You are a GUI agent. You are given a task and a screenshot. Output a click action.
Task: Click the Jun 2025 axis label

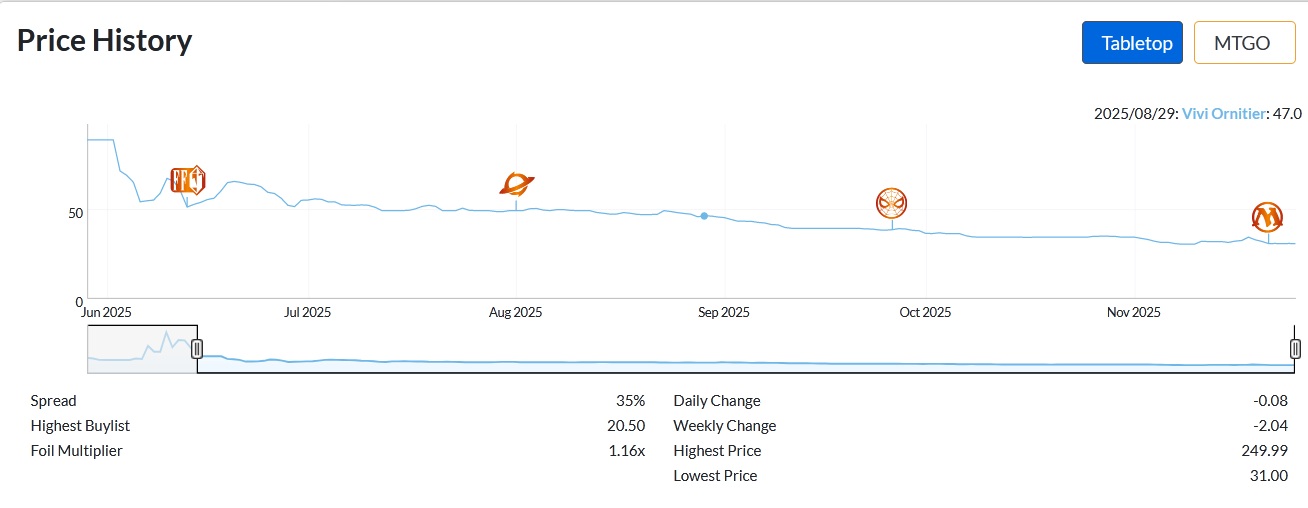[x=106, y=313]
